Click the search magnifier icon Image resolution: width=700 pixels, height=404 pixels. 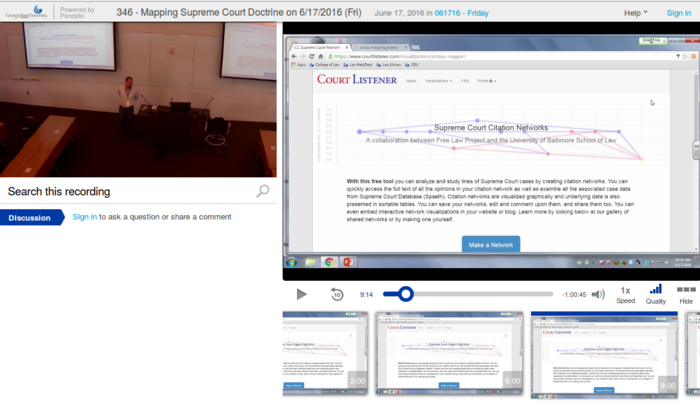pos(263,191)
